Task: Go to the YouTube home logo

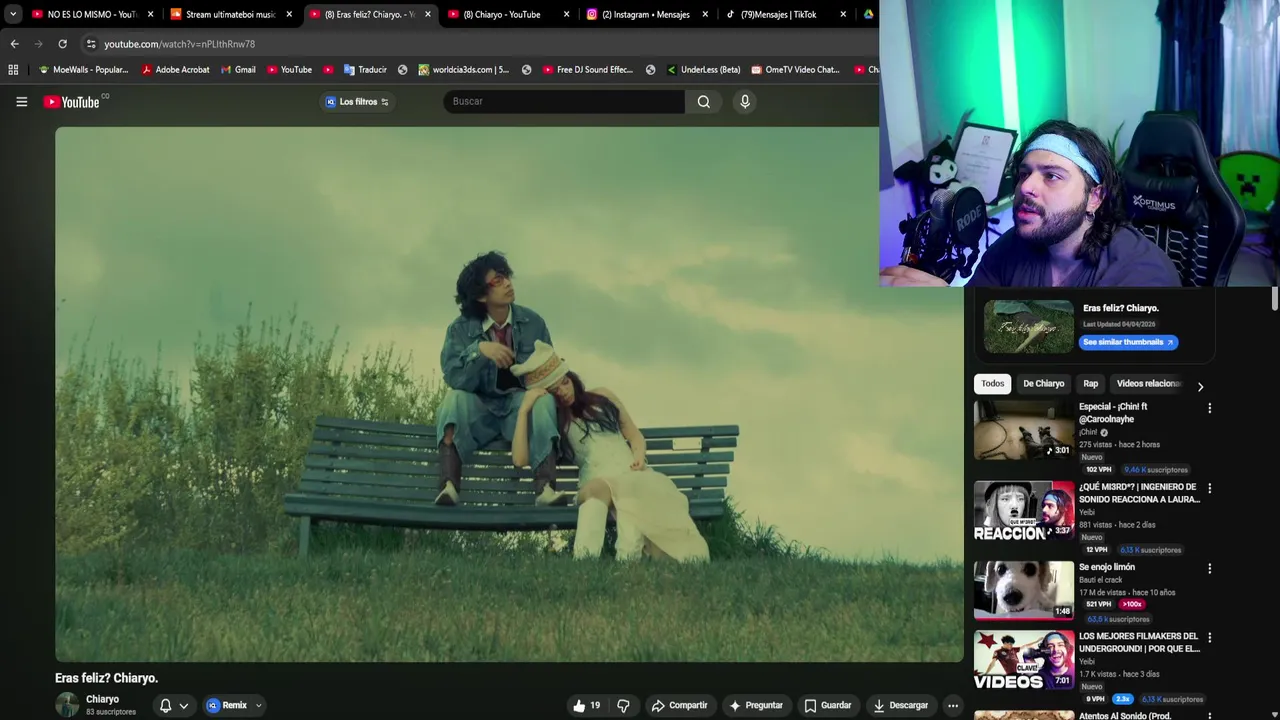Action: click(x=72, y=101)
